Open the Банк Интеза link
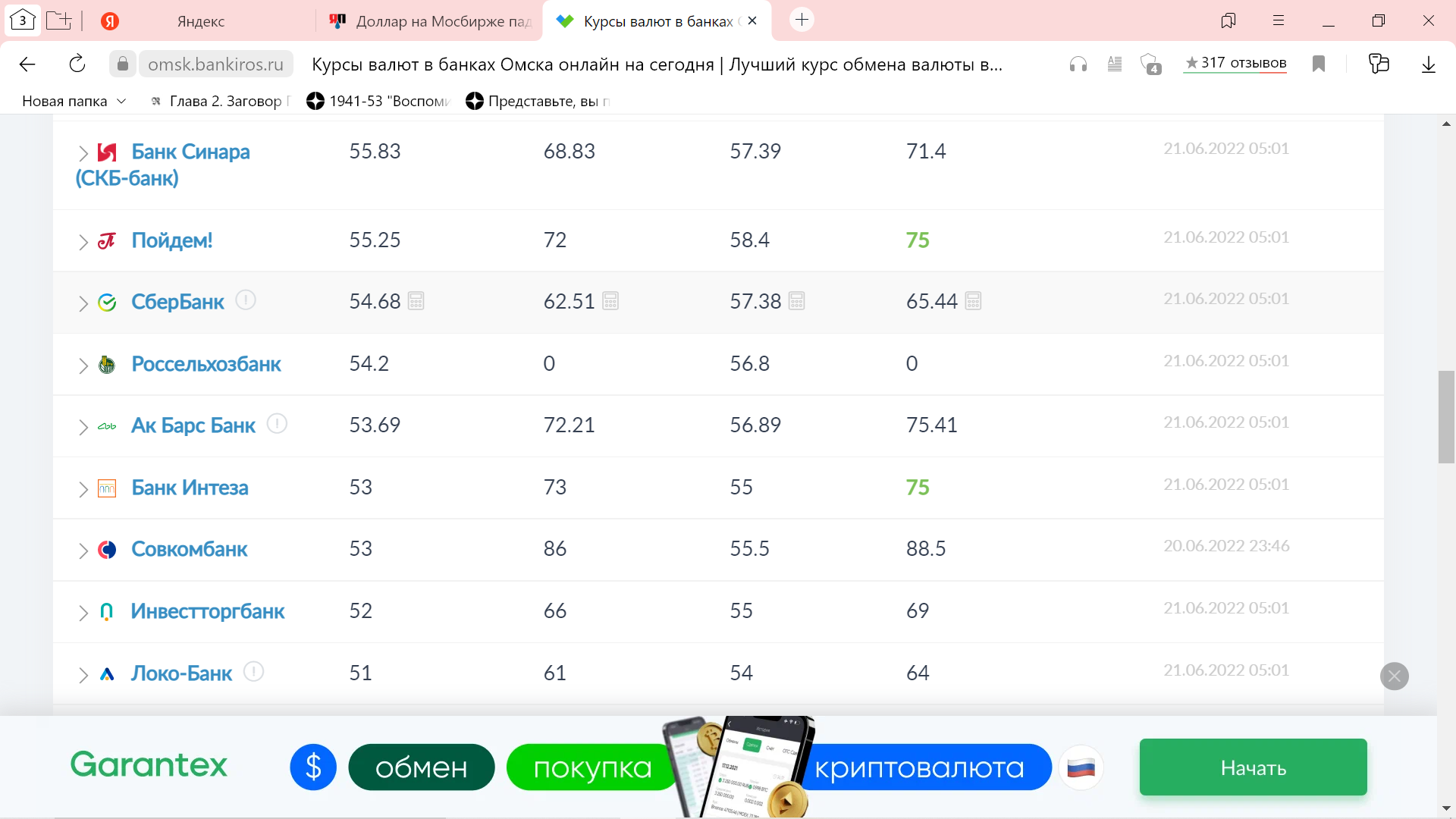The image size is (1456, 819). point(190,488)
